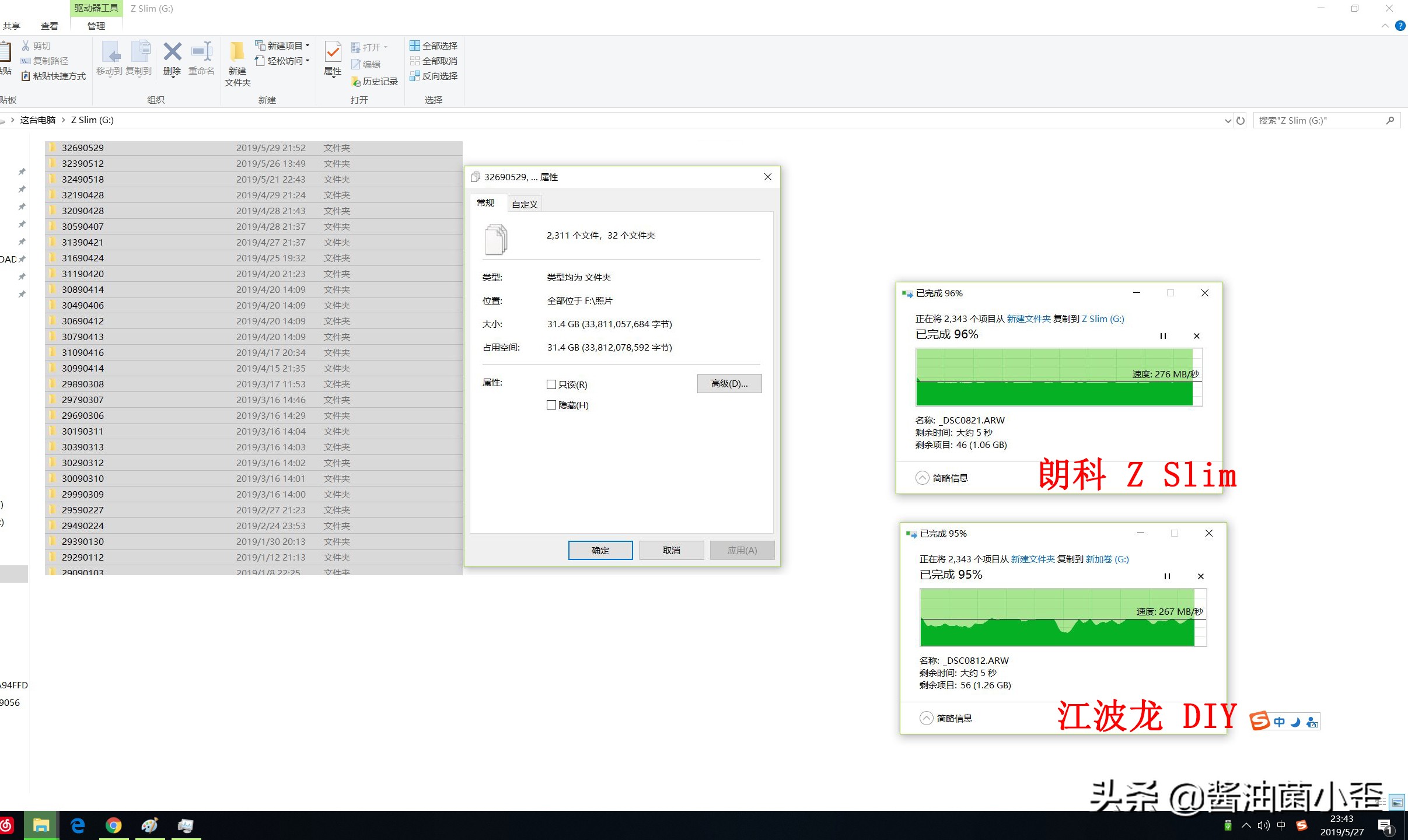Click the OK (确定) button
This screenshot has width=1408, height=840.
[x=600, y=550]
